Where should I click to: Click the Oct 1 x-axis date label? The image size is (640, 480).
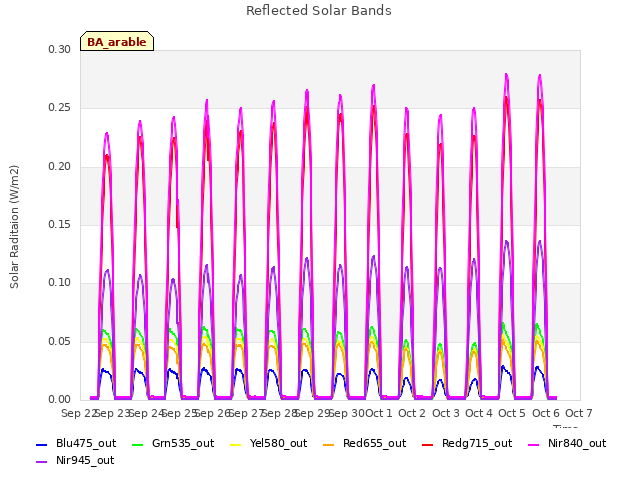379,413
